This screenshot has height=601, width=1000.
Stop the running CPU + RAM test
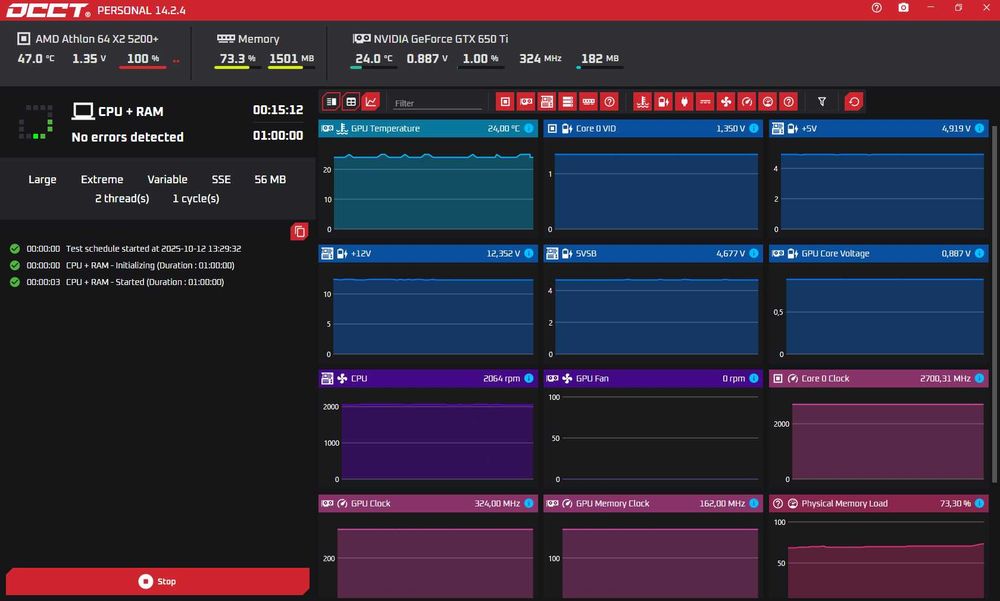[x=158, y=581]
